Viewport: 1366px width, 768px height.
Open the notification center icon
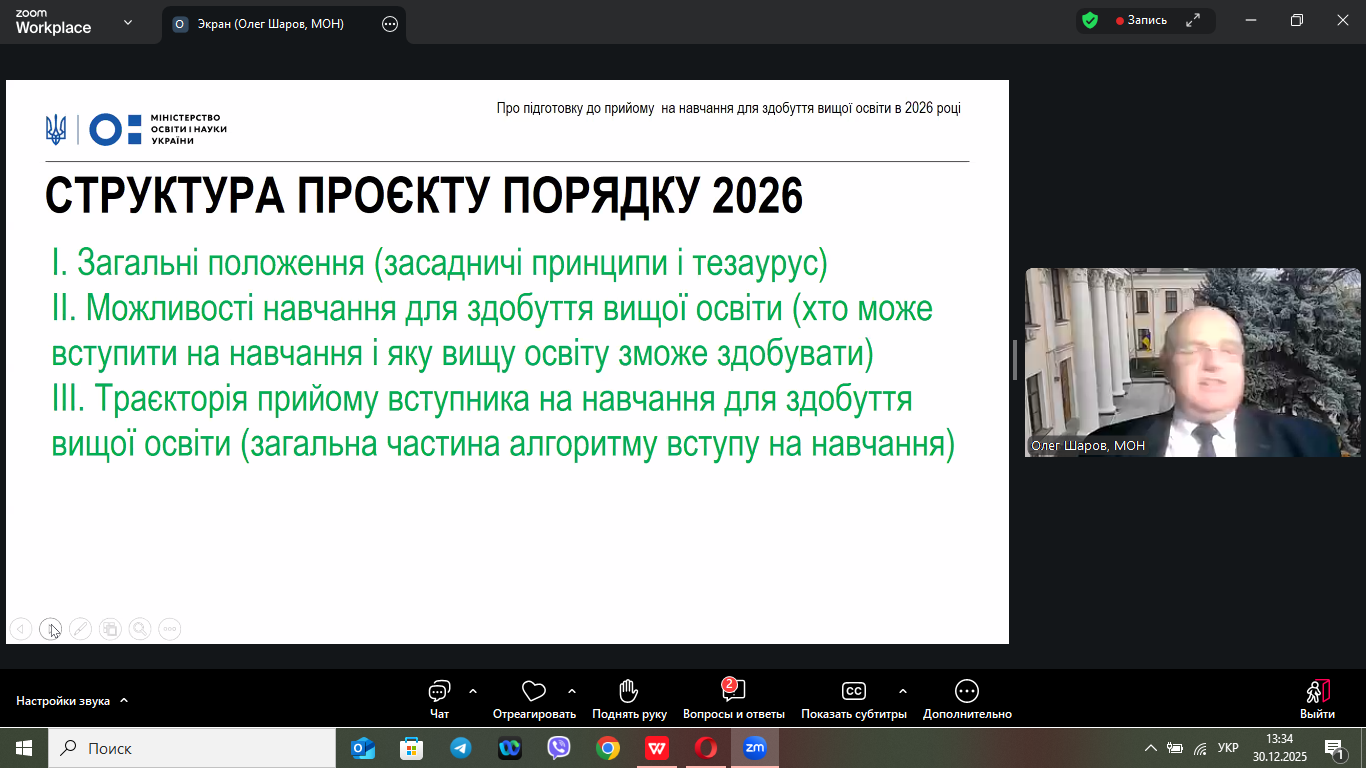(x=1334, y=748)
